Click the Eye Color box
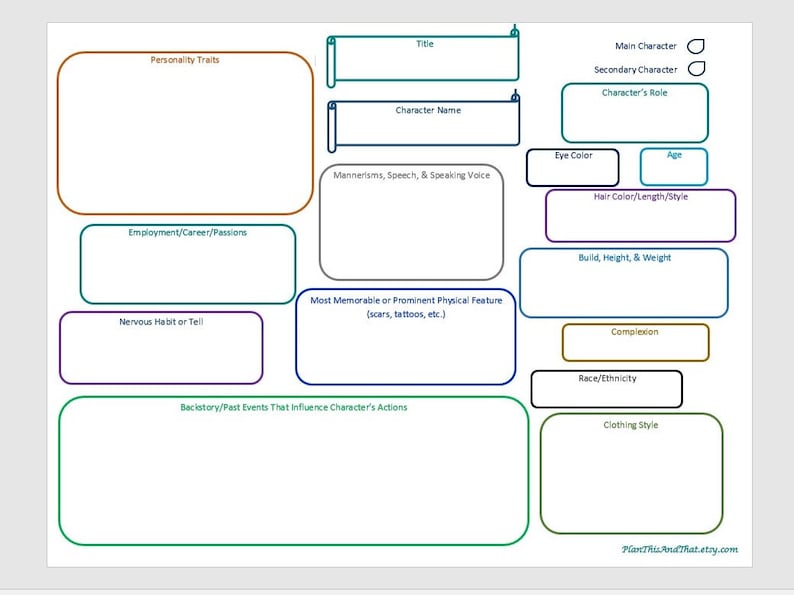This screenshot has width=794, height=595. pyautogui.click(x=573, y=168)
